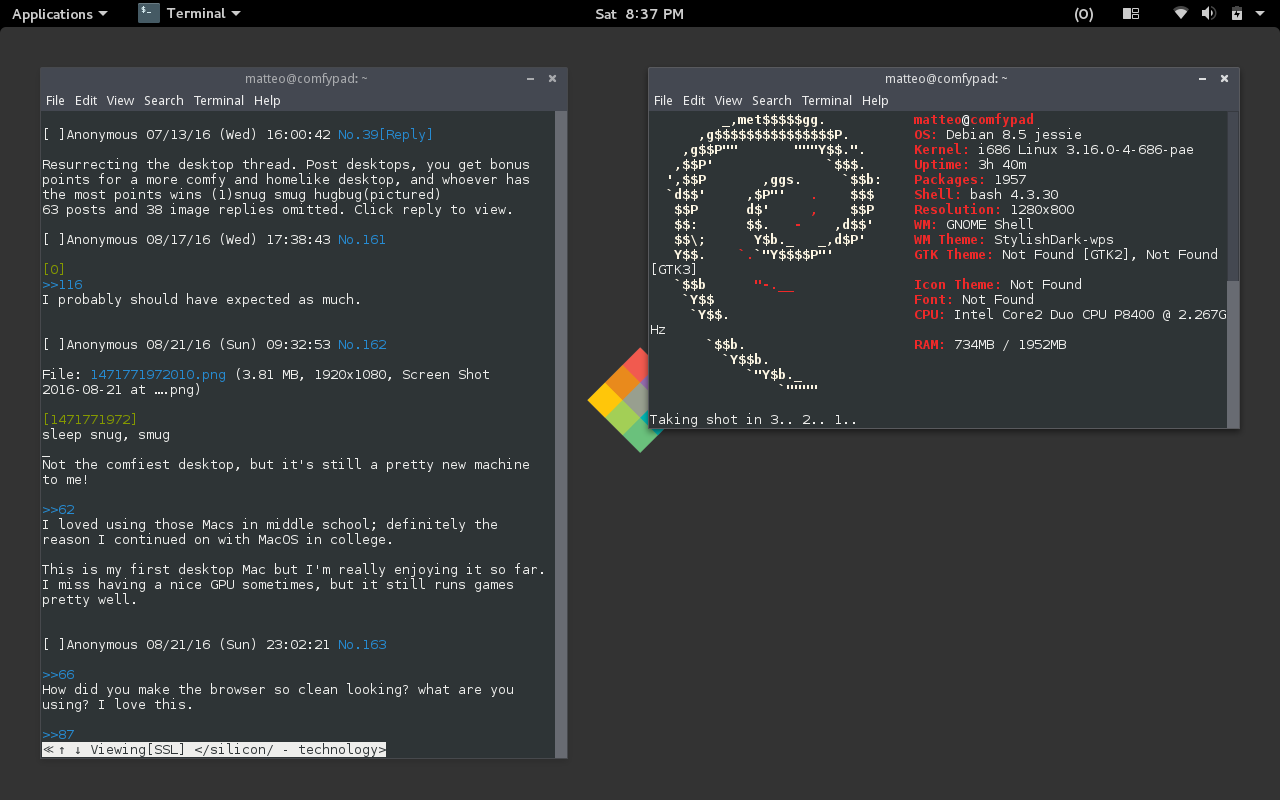Close the terminal showing the imageboard thread
Image resolution: width=1280 pixels, height=800 pixels.
pos(552,78)
